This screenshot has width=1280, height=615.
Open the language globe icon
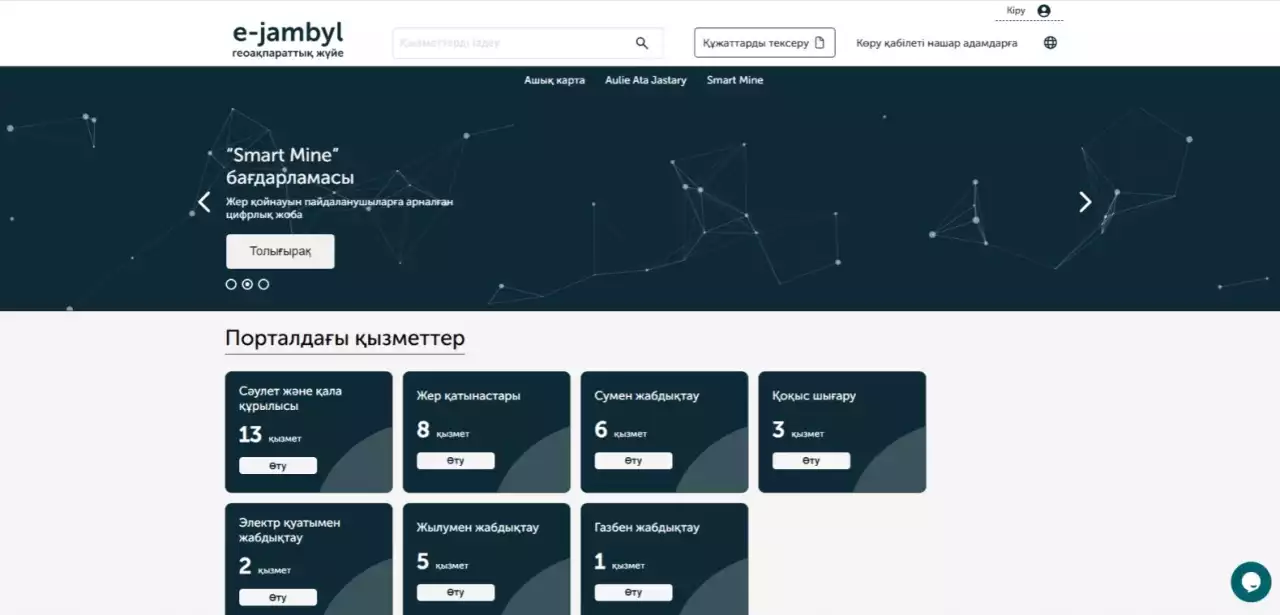pos(1050,43)
